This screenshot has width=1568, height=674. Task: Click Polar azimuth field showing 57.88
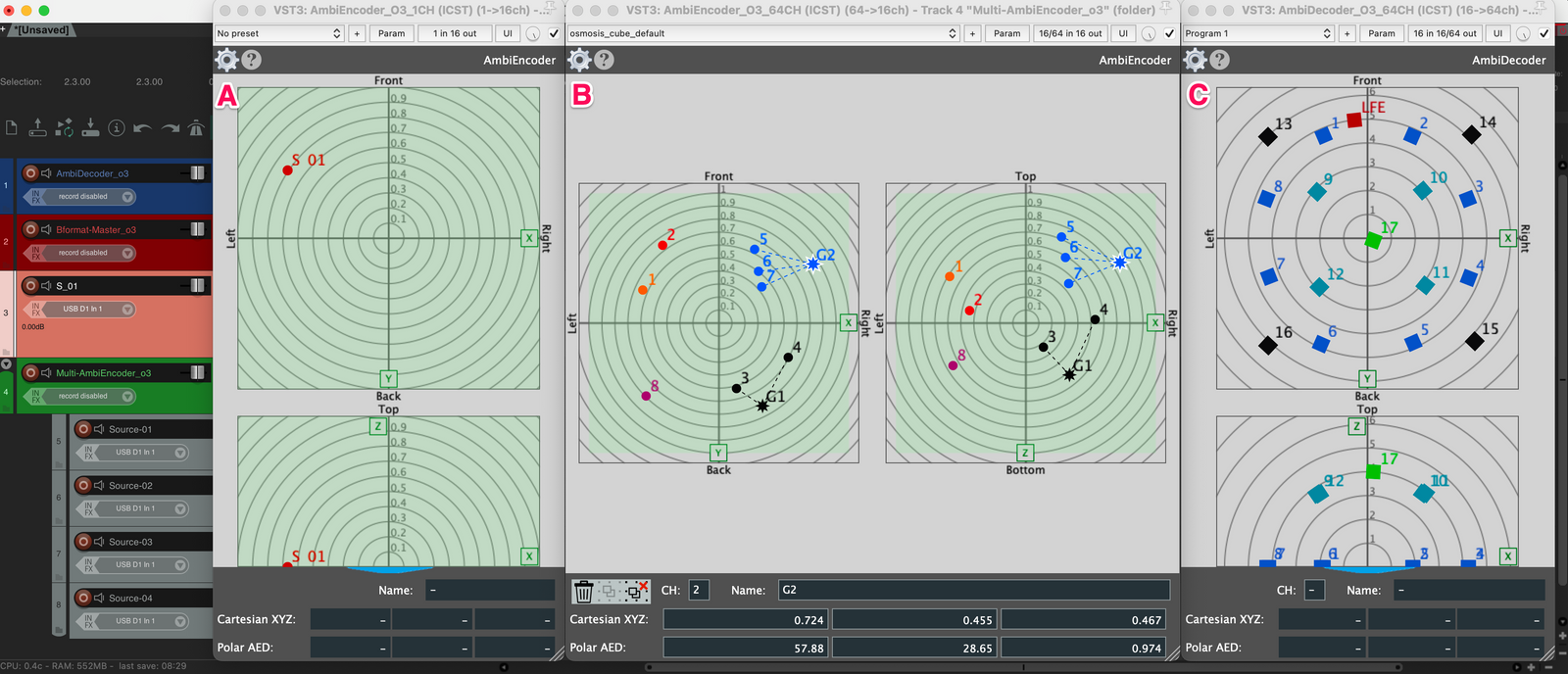click(746, 648)
